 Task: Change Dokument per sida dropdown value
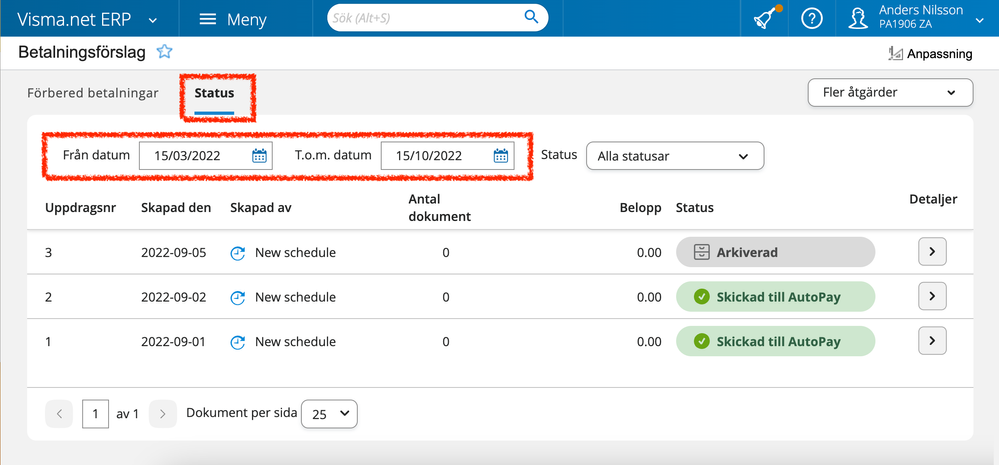click(329, 413)
